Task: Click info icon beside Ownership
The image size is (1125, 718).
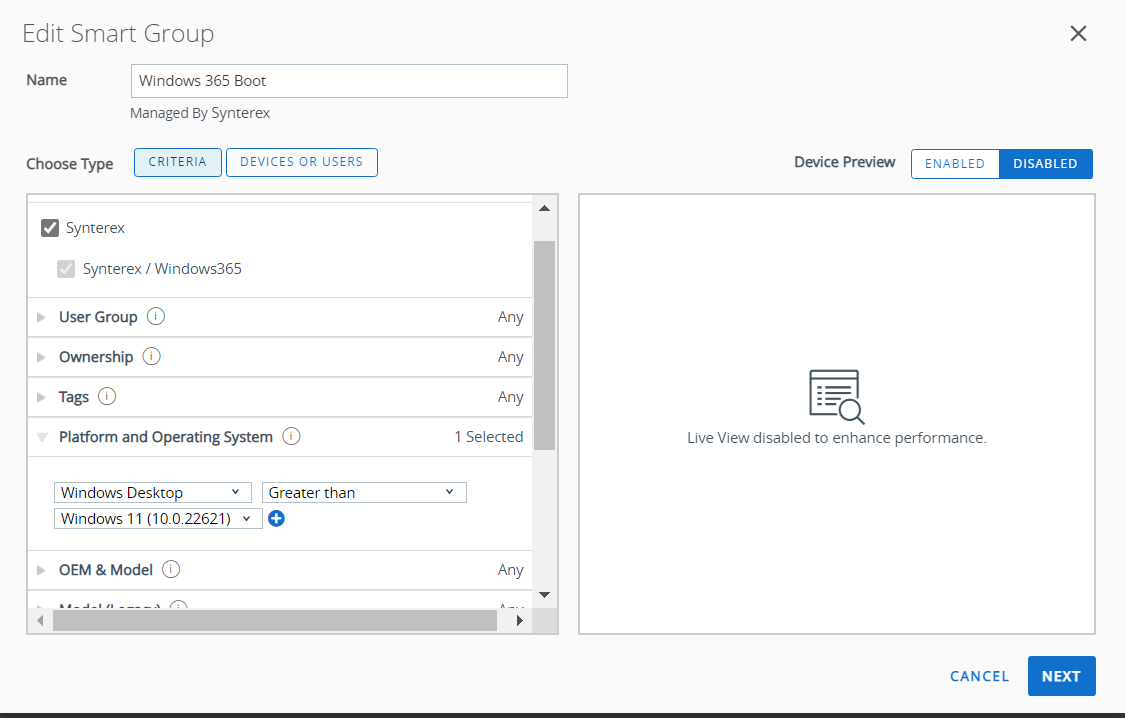Action: (152, 356)
